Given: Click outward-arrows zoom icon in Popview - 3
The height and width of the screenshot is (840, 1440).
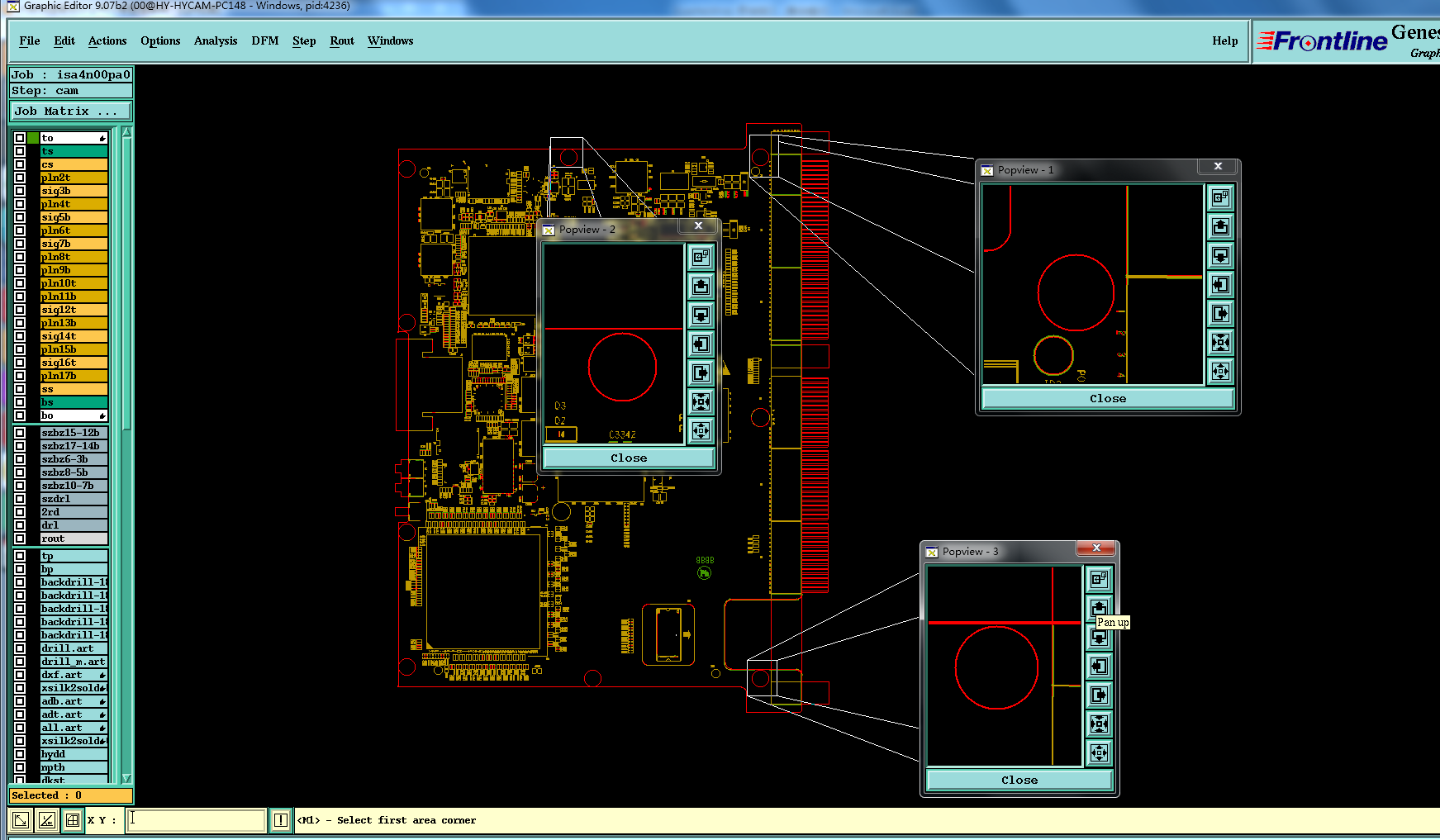Looking at the screenshot, I should pos(1099,752).
